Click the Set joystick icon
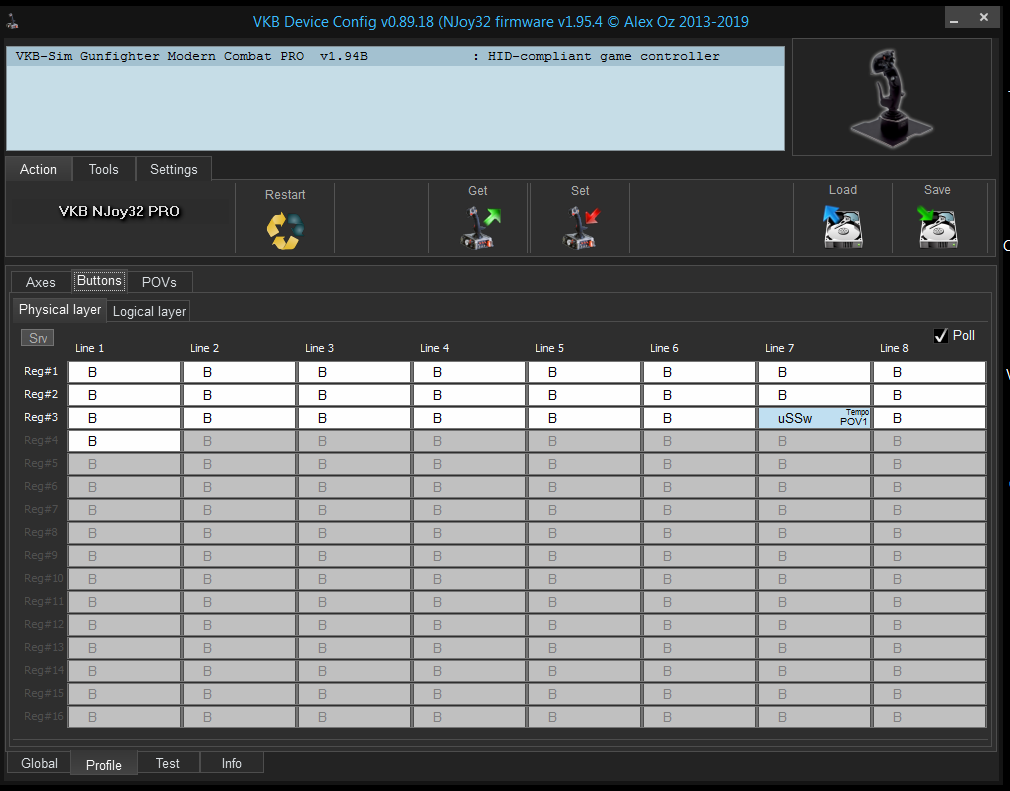This screenshot has width=1010, height=791. [581, 227]
